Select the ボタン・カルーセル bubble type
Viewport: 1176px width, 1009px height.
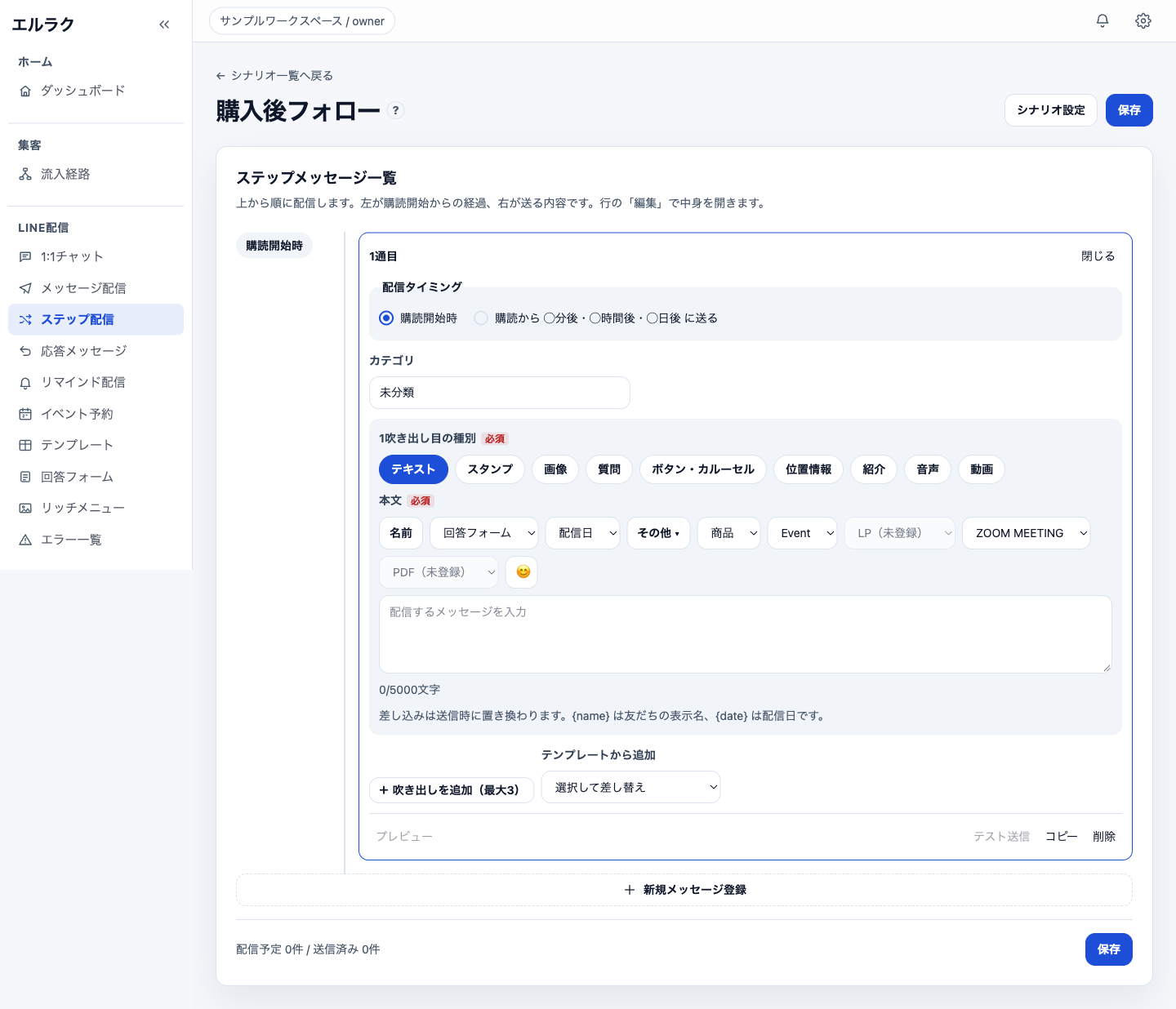pos(703,469)
